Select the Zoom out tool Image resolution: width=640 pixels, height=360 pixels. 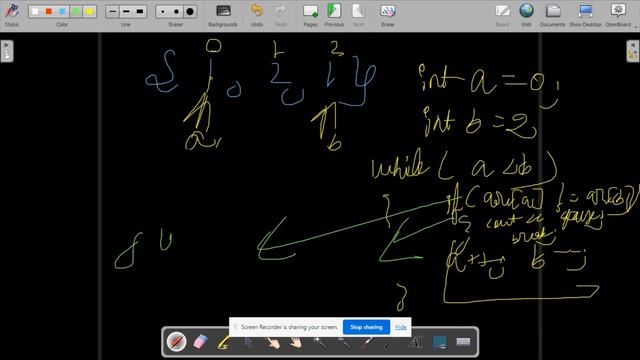(344, 342)
